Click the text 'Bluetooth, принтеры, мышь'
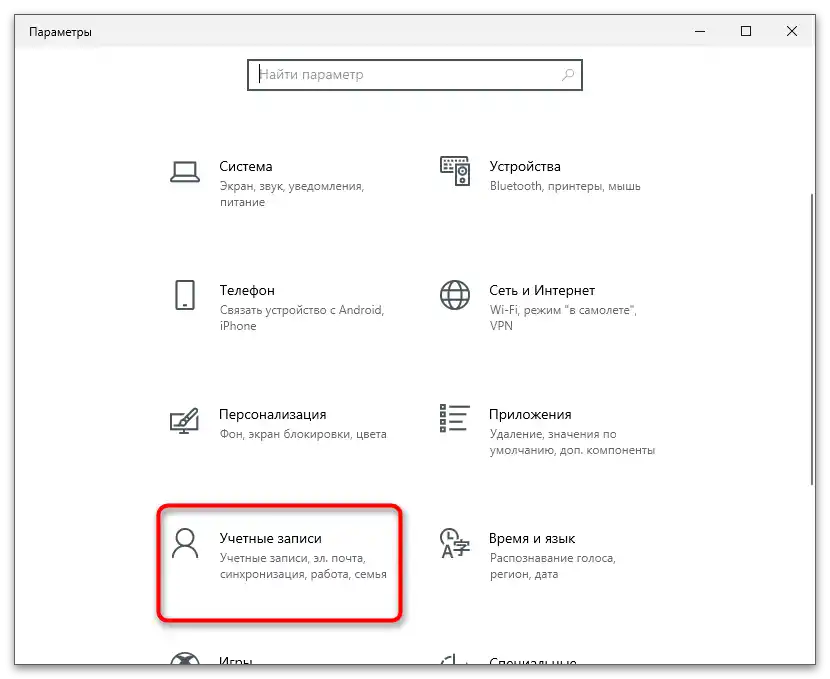 click(x=565, y=186)
